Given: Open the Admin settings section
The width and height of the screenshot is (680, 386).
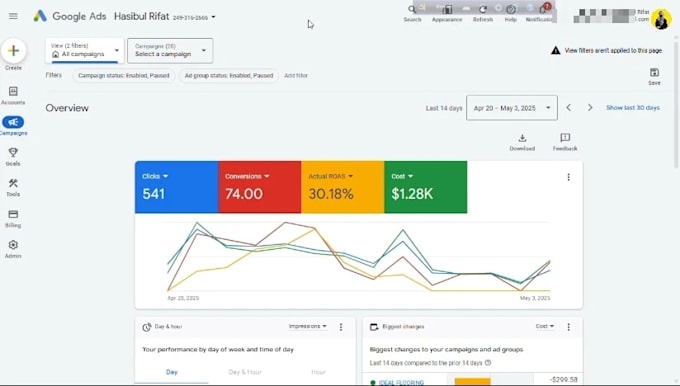Looking at the screenshot, I should (13, 249).
